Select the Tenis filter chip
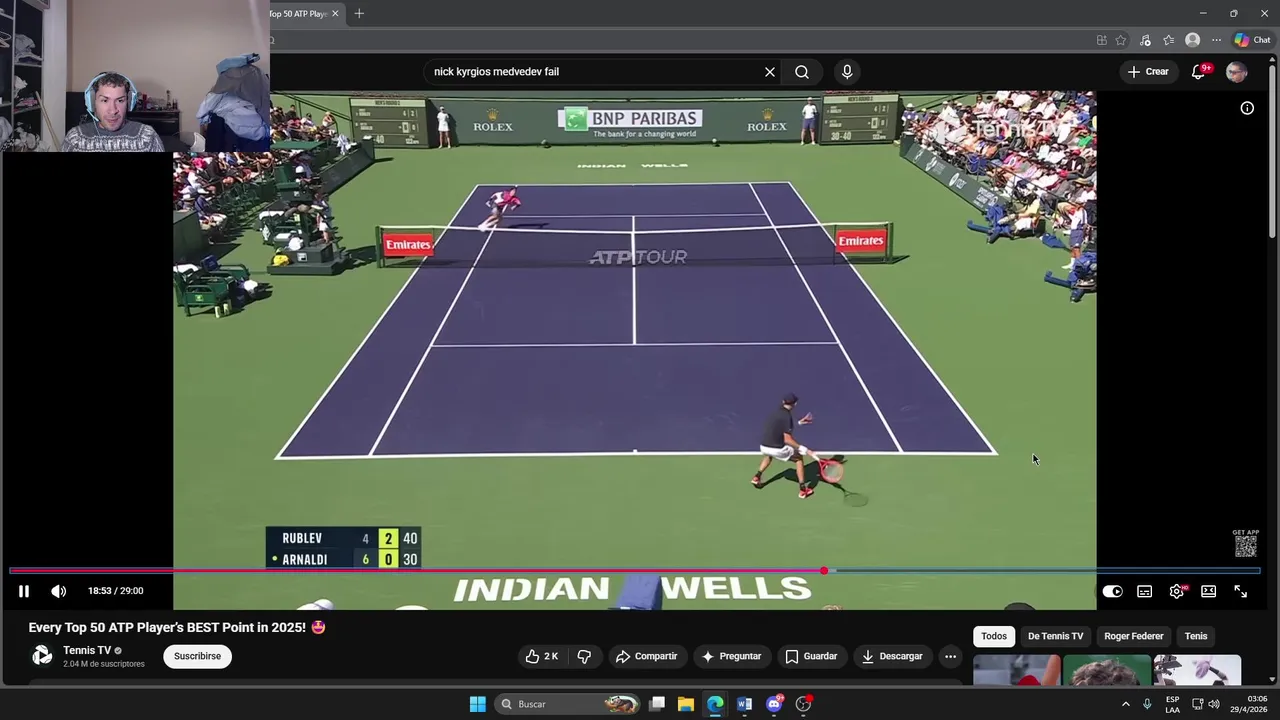This screenshot has width=1280, height=720. pyautogui.click(x=1196, y=636)
